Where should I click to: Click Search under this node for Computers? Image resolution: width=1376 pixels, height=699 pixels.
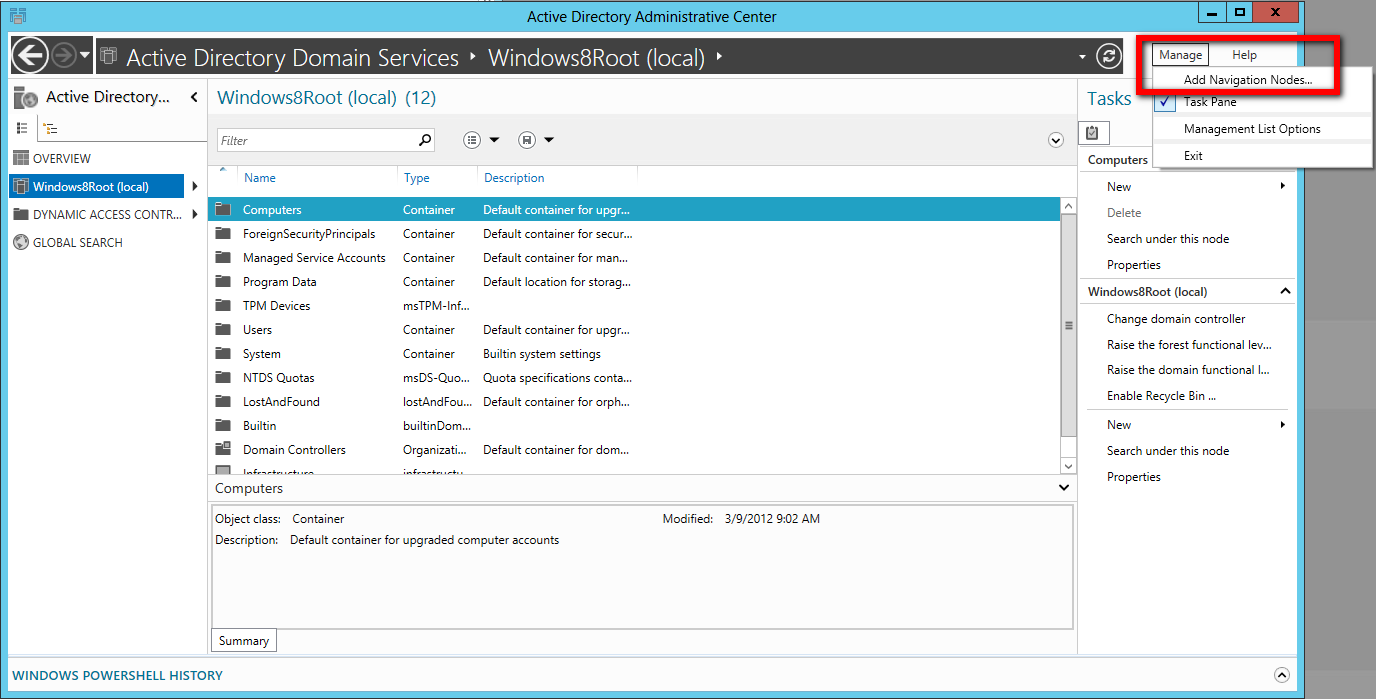click(x=1168, y=239)
